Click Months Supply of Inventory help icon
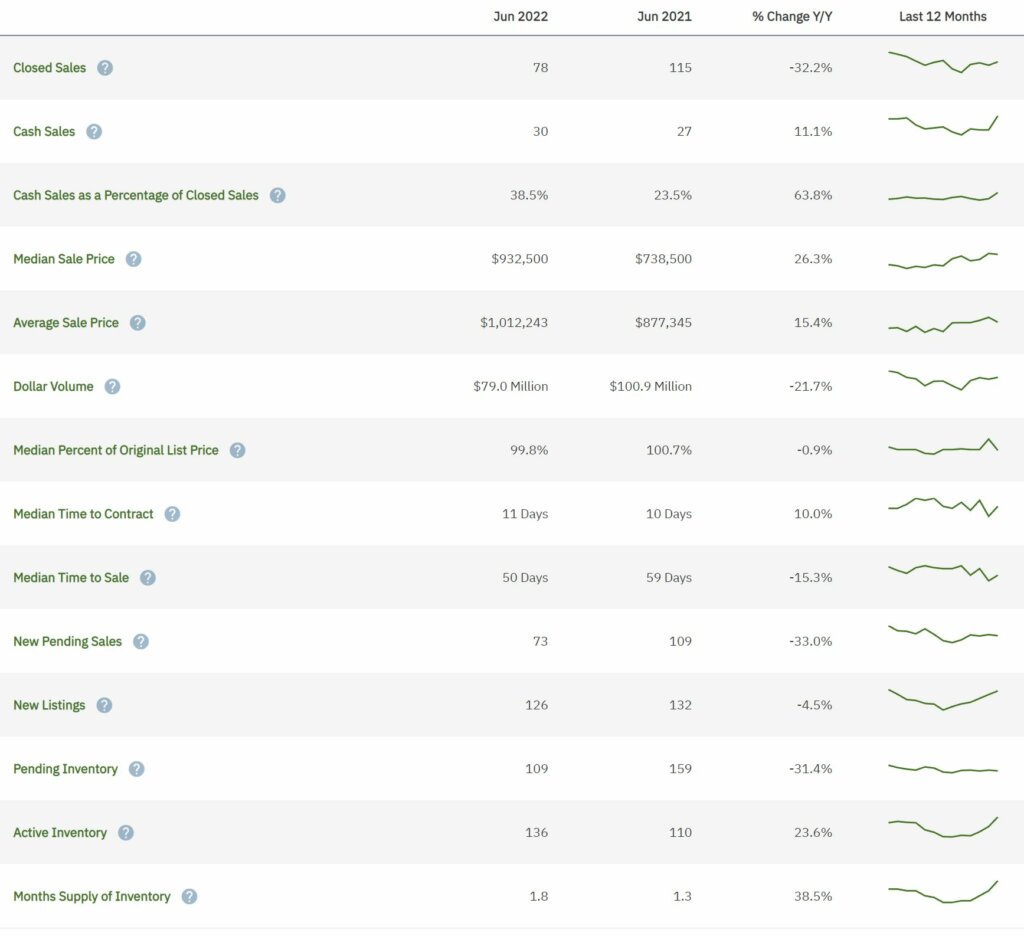The image size is (1024, 936). pyautogui.click(x=189, y=896)
